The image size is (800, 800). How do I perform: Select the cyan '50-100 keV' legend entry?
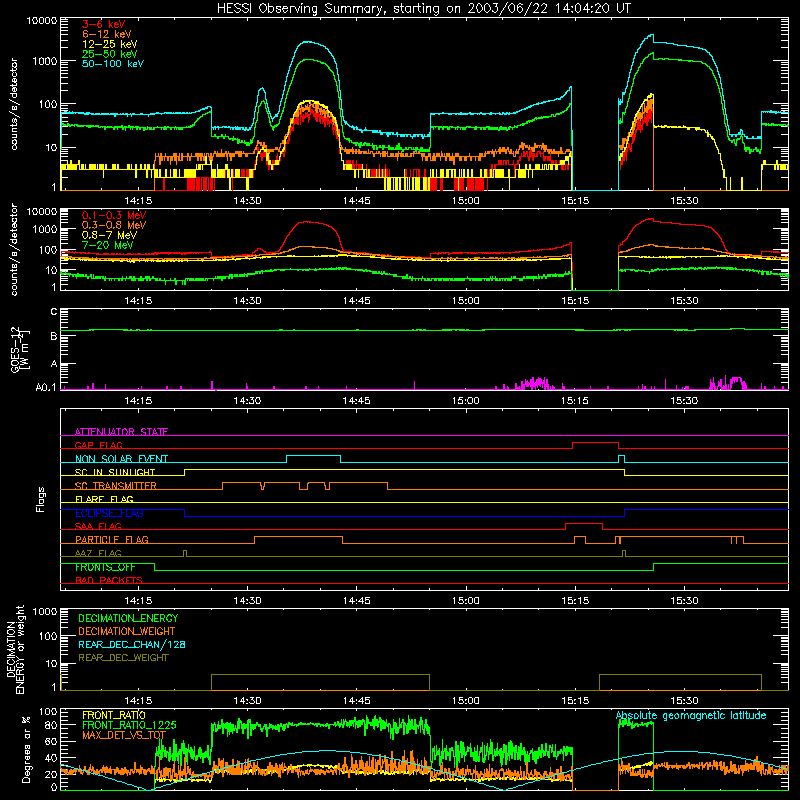(x=113, y=63)
